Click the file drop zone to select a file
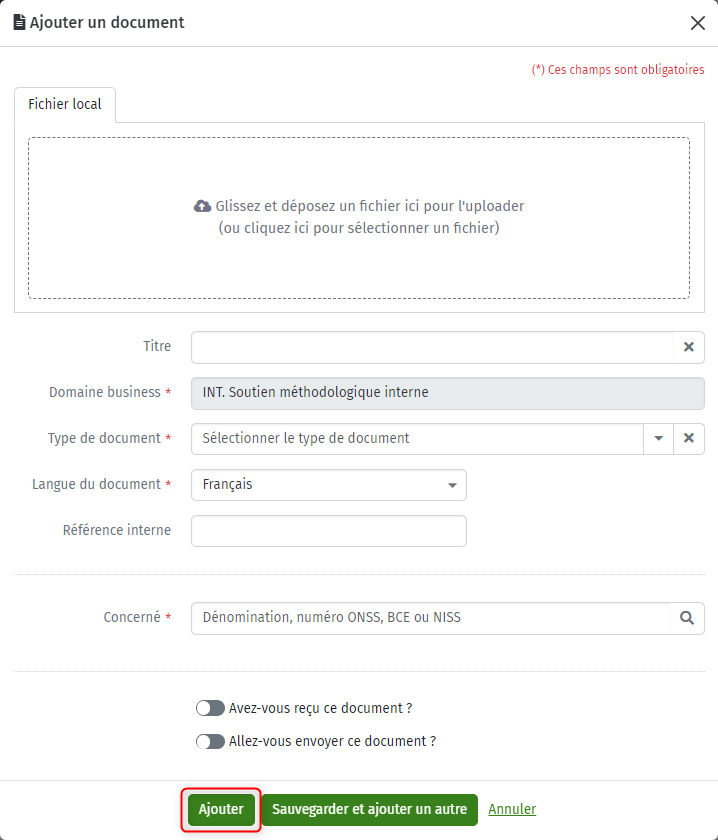 pyautogui.click(x=359, y=218)
